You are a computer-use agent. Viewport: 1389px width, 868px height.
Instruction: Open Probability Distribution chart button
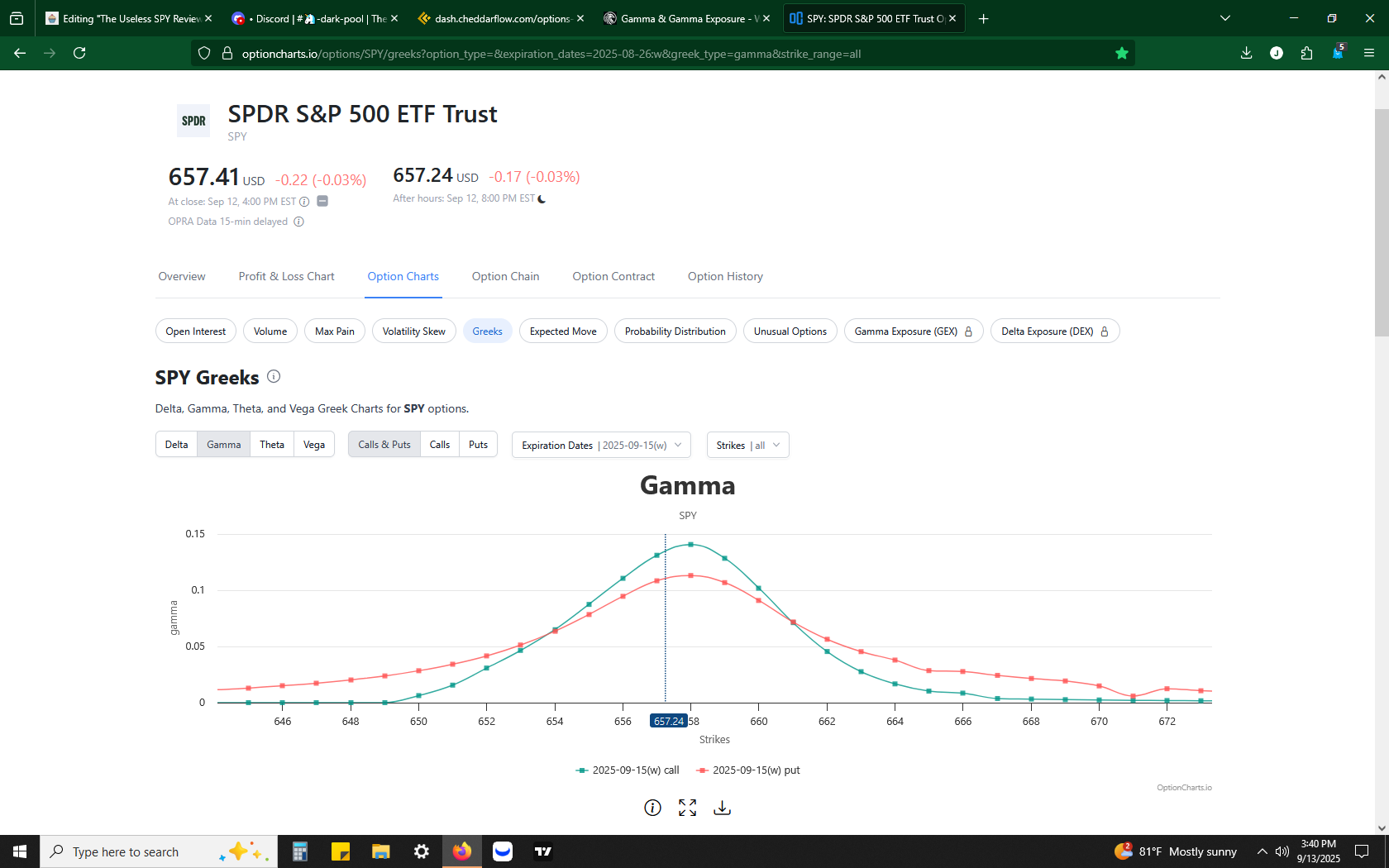pos(675,331)
